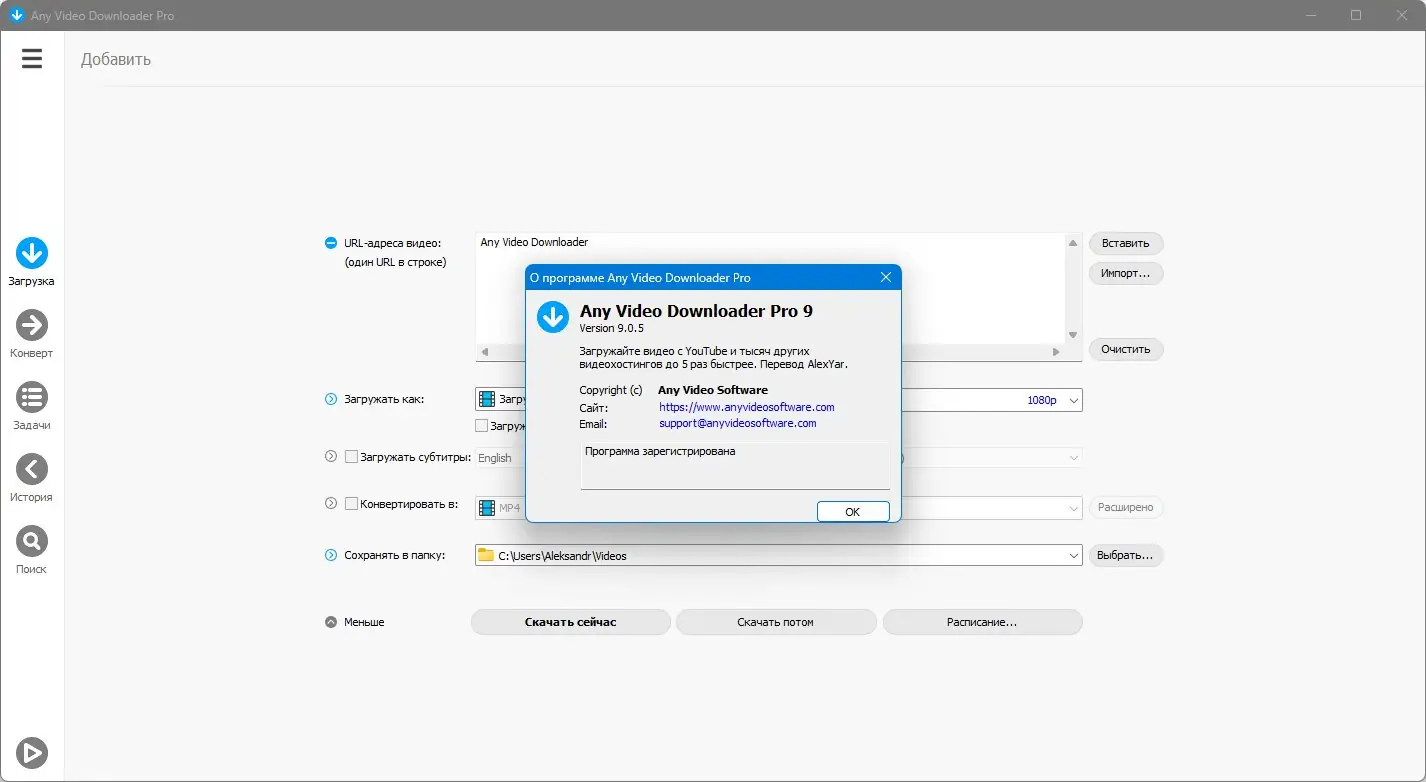Open the Загрузка download section

[x=32, y=262]
